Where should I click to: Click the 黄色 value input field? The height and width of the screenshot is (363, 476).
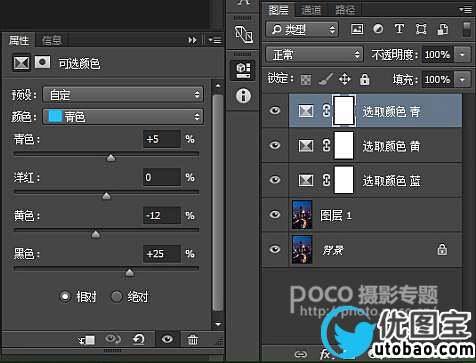coord(162,215)
